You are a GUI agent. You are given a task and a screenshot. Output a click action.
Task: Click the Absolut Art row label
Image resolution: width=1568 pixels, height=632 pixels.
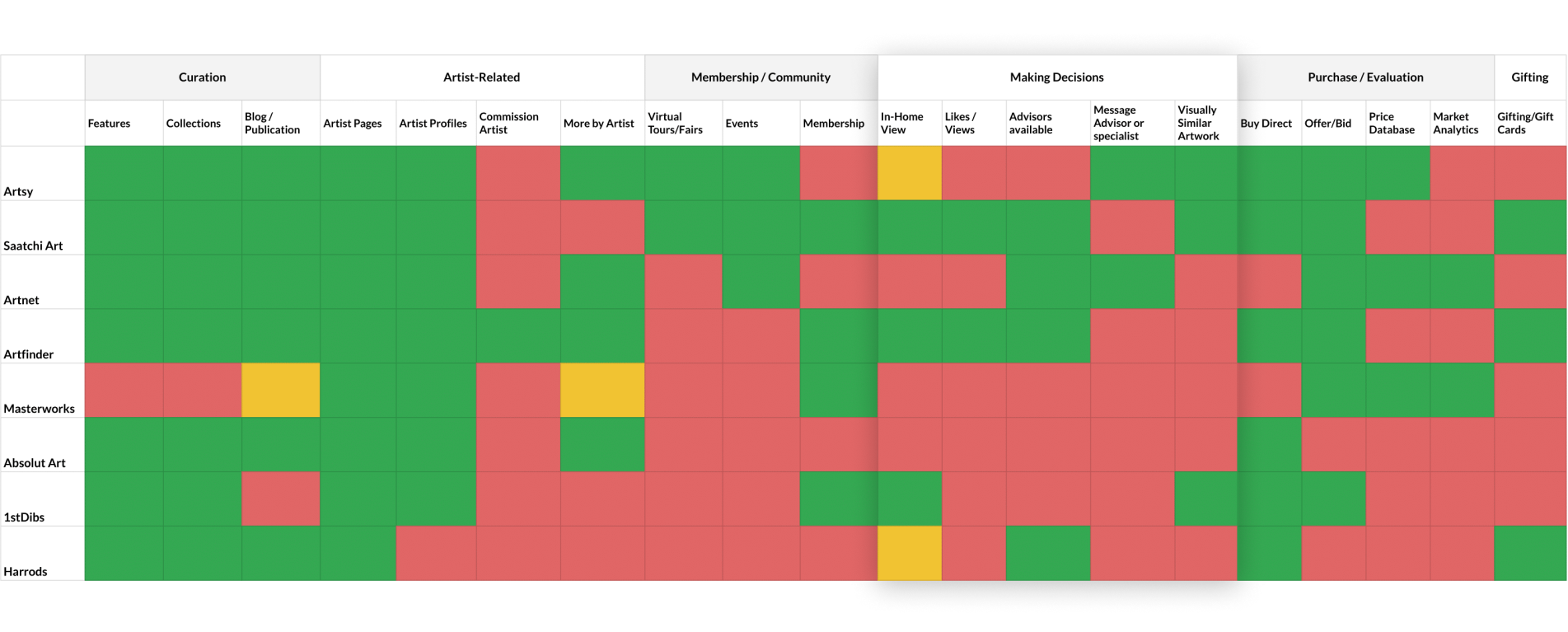coord(35,463)
